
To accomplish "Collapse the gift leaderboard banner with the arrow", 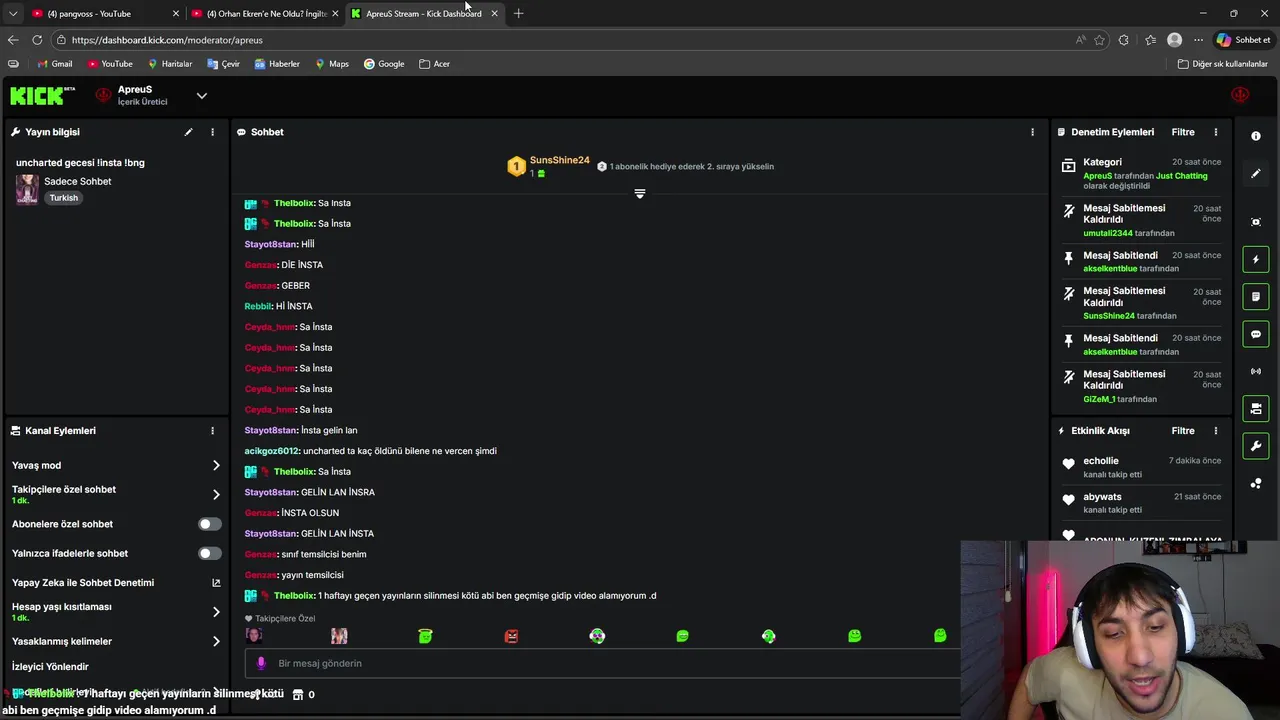I will tap(640, 193).
